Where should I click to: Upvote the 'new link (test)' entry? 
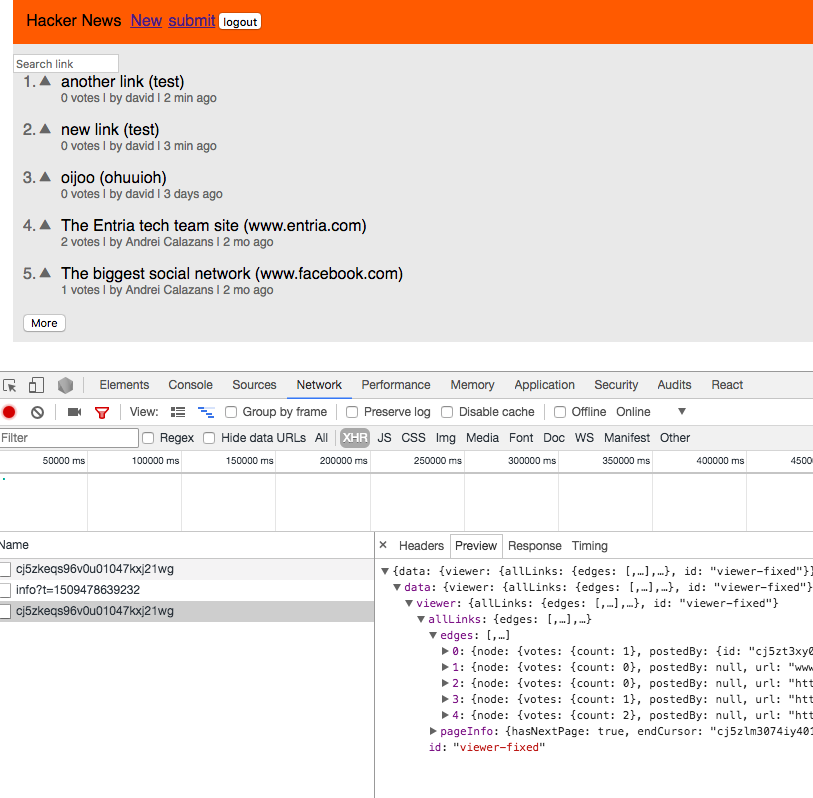coord(46,129)
